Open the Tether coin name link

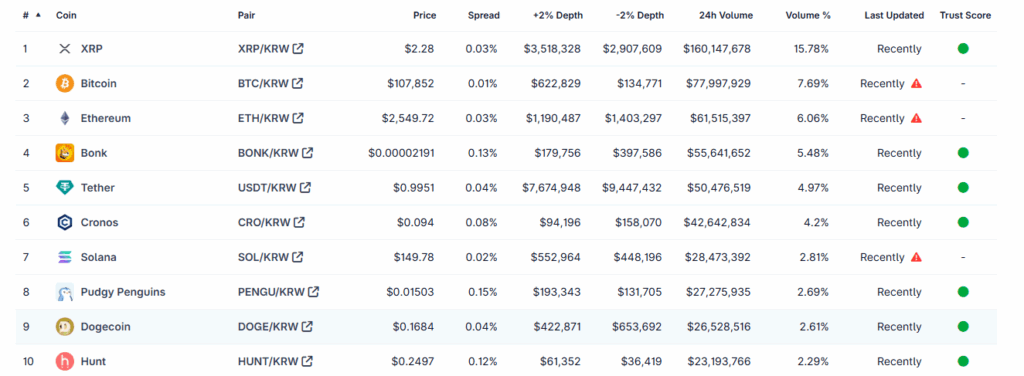[x=97, y=187]
